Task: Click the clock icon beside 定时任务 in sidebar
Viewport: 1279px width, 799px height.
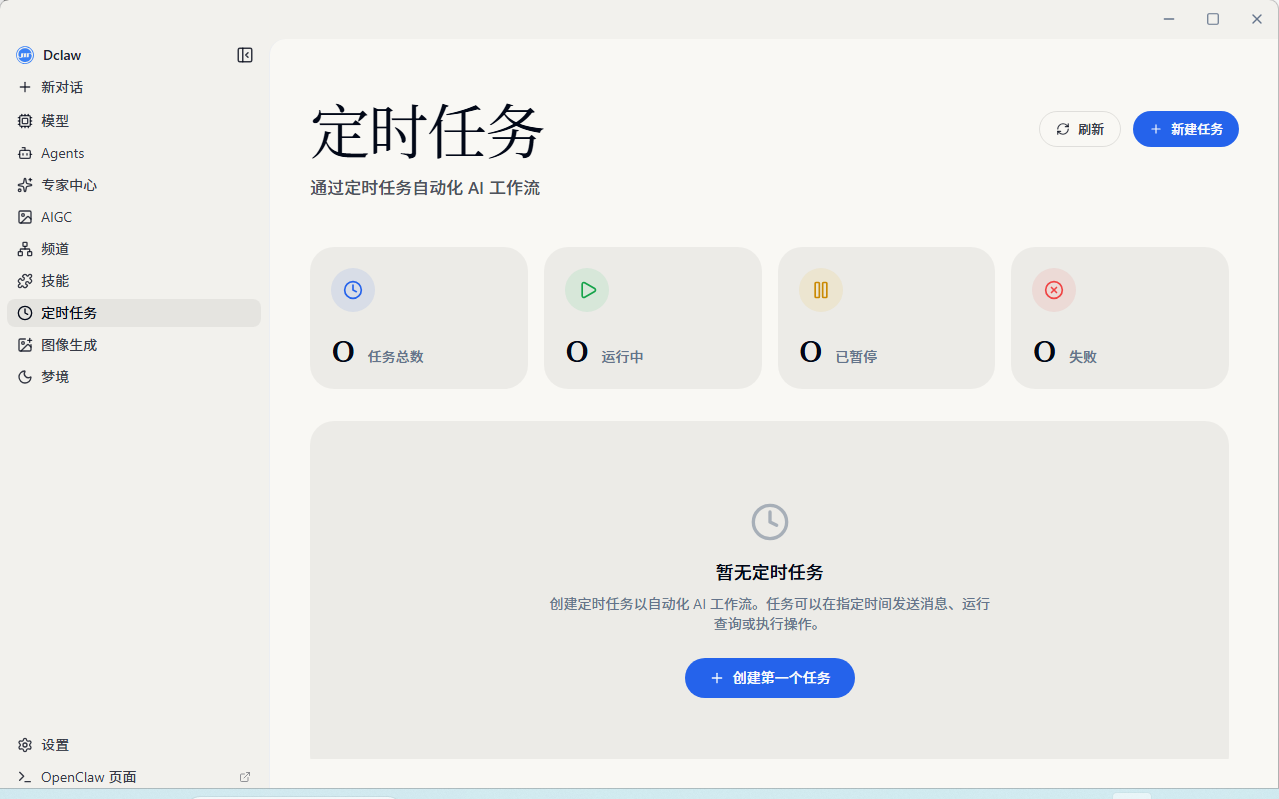Action: click(x=25, y=313)
